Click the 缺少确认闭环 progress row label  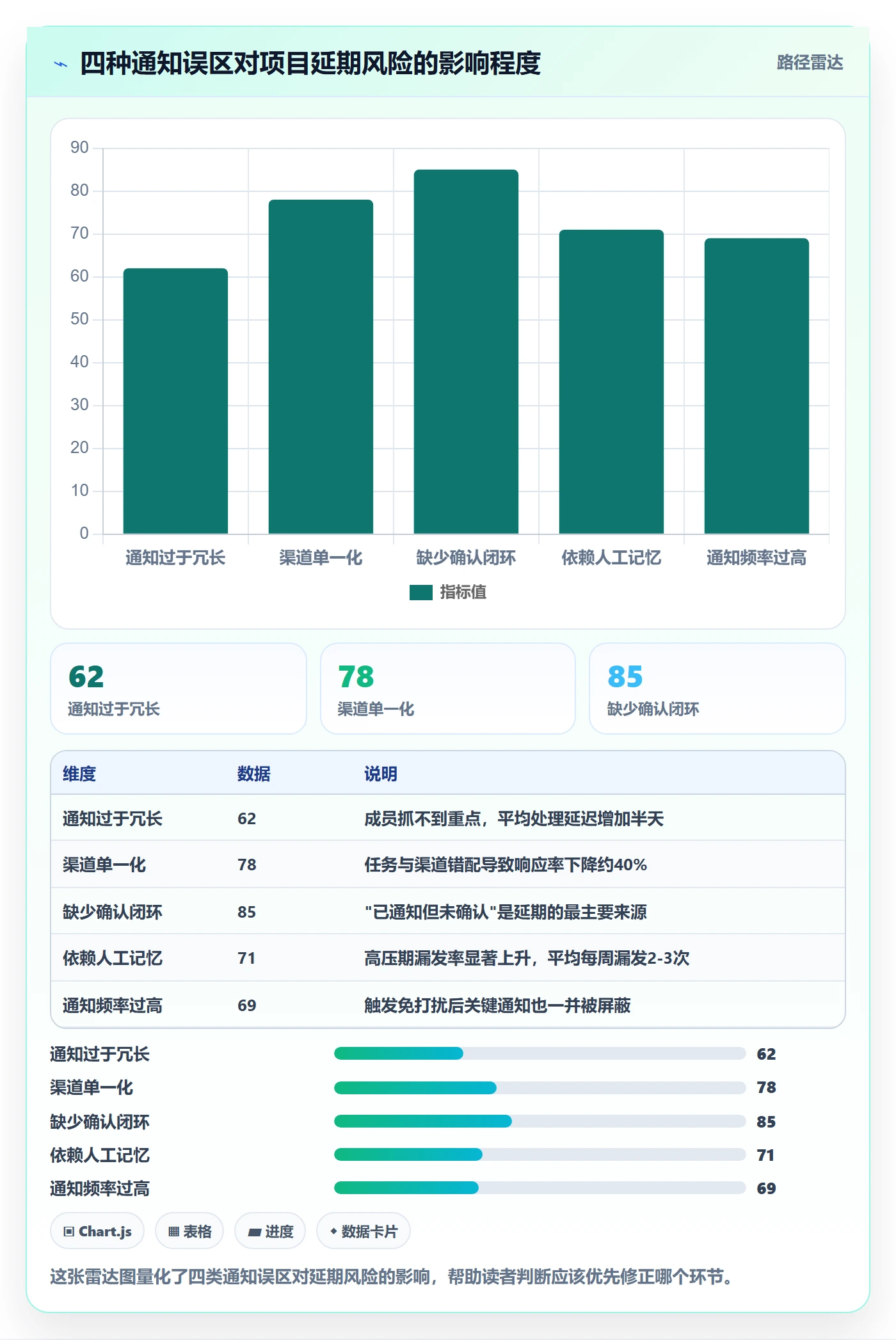(x=100, y=1122)
